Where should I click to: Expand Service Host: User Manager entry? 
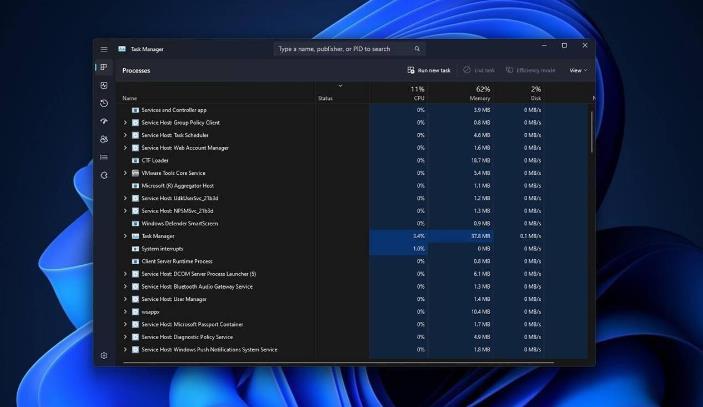(125, 299)
